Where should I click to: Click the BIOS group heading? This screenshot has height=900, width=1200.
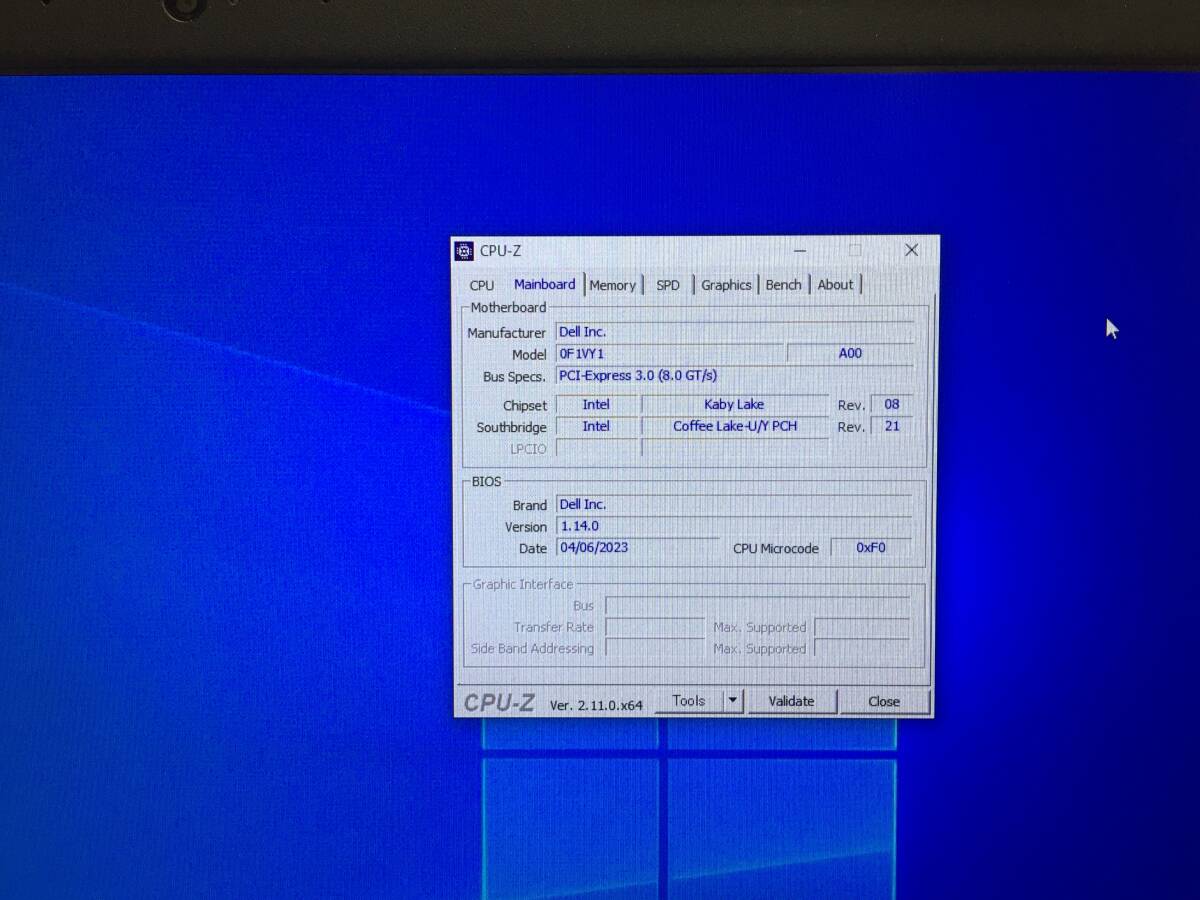486,482
